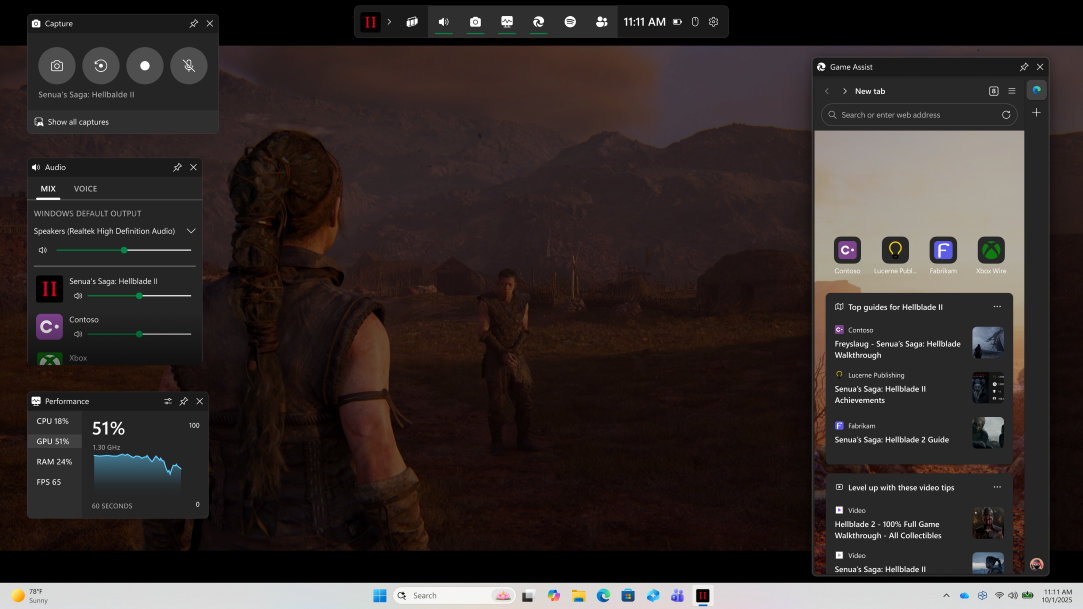This screenshot has width=1083, height=609.
Task: Click Show all captures
Action: coord(78,122)
